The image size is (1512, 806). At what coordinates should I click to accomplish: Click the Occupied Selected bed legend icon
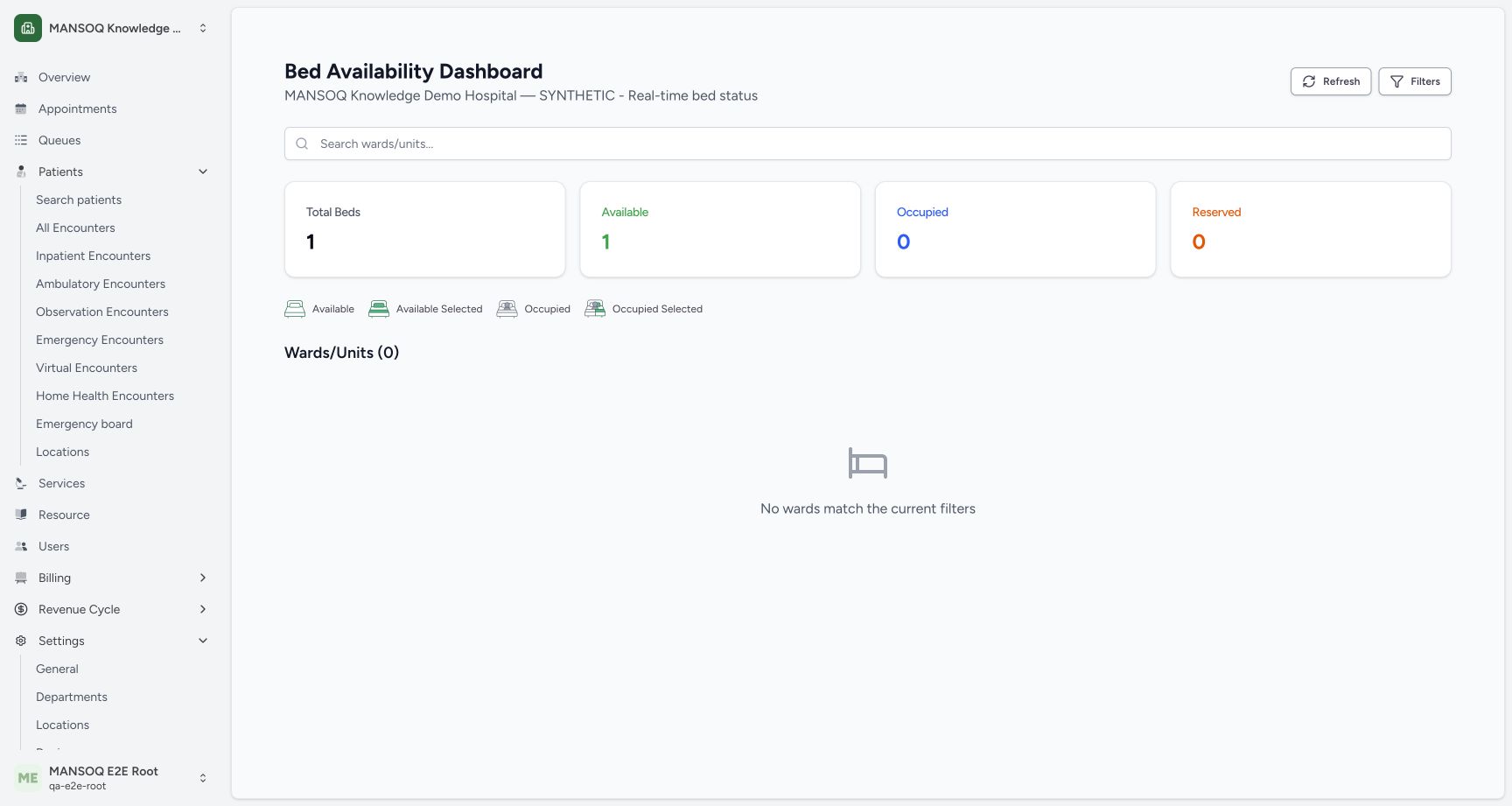[595, 309]
